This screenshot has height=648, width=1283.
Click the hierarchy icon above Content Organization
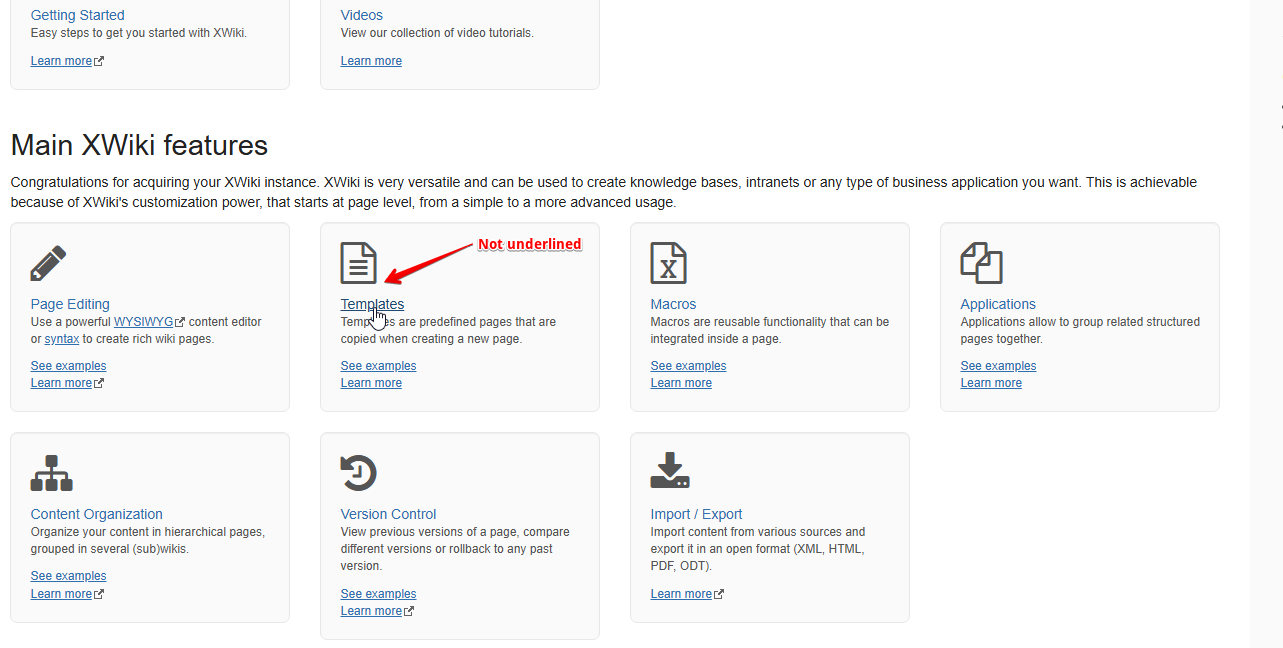click(x=51, y=473)
